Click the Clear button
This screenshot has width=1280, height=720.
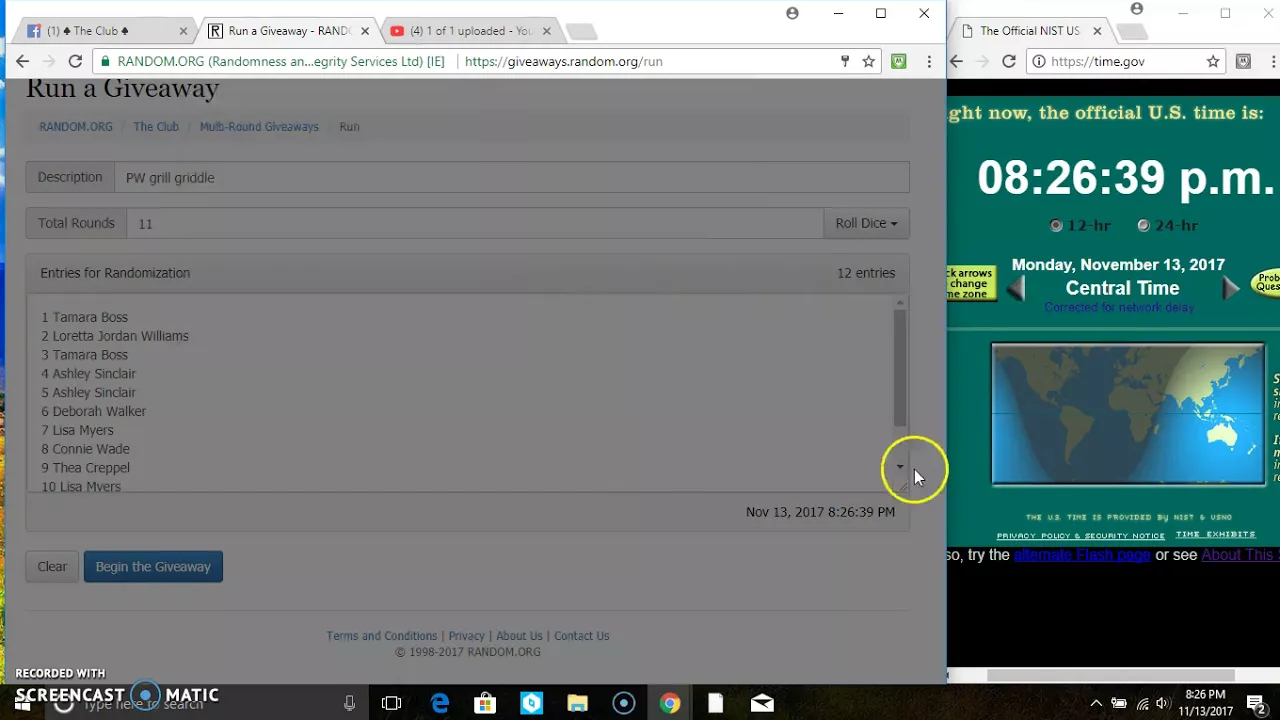[x=52, y=566]
